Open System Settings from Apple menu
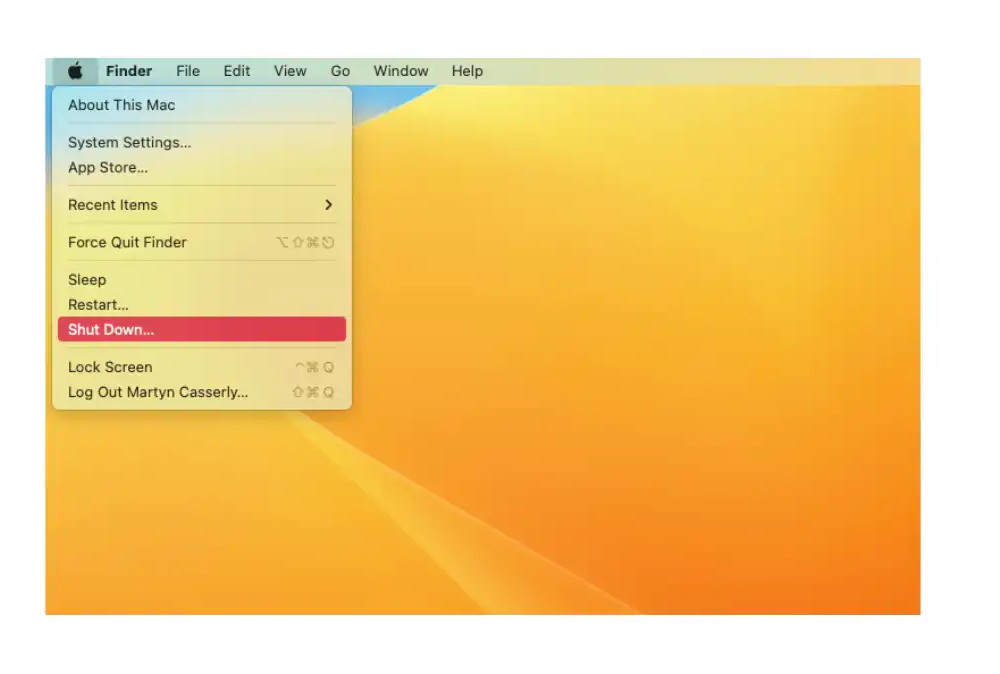1000x674 pixels. (202, 142)
